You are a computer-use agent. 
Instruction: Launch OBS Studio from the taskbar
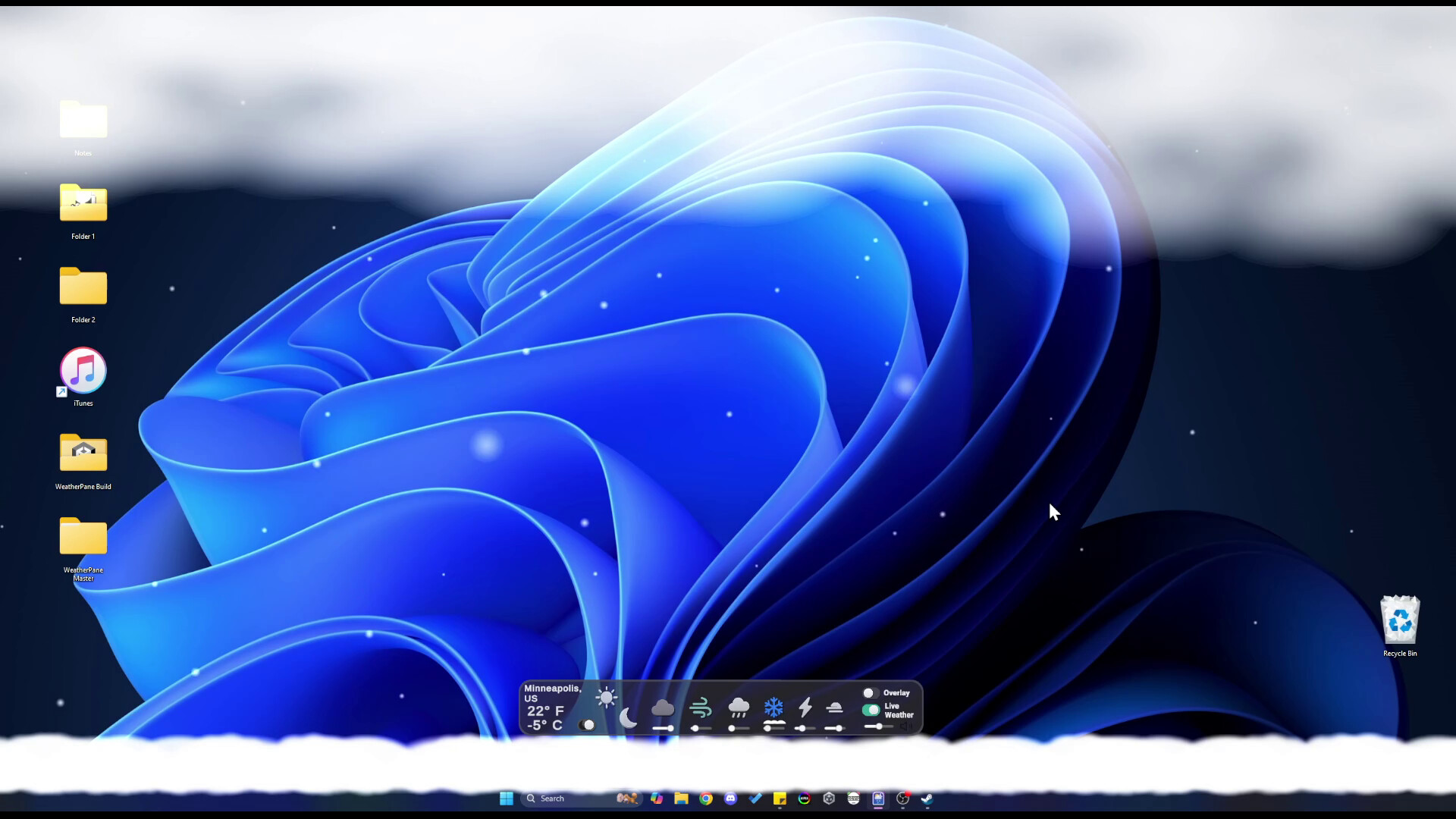902,799
